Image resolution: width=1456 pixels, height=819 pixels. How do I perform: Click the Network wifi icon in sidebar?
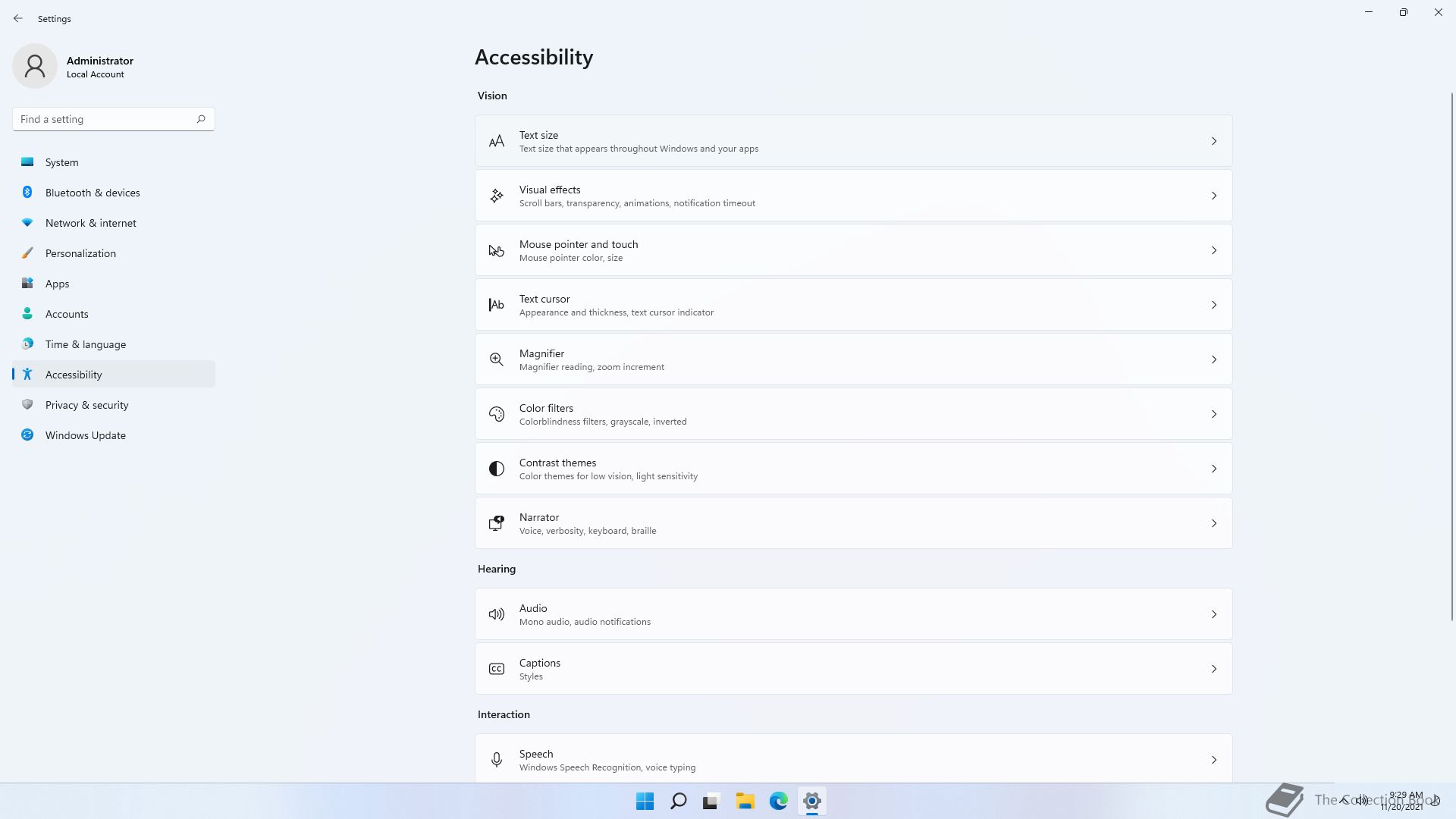tap(27, 222)
